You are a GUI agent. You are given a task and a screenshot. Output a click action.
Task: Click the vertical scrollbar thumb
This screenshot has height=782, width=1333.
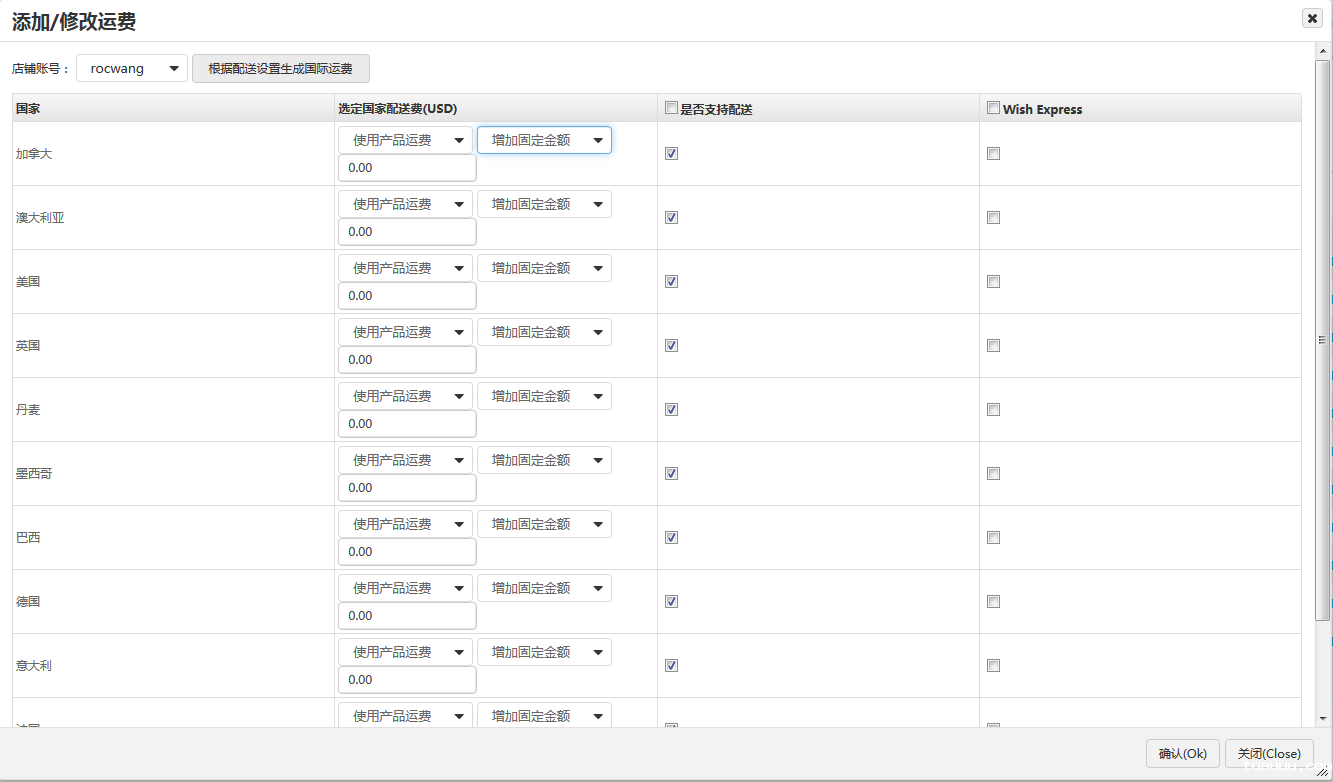click(x=1322, y=340)
